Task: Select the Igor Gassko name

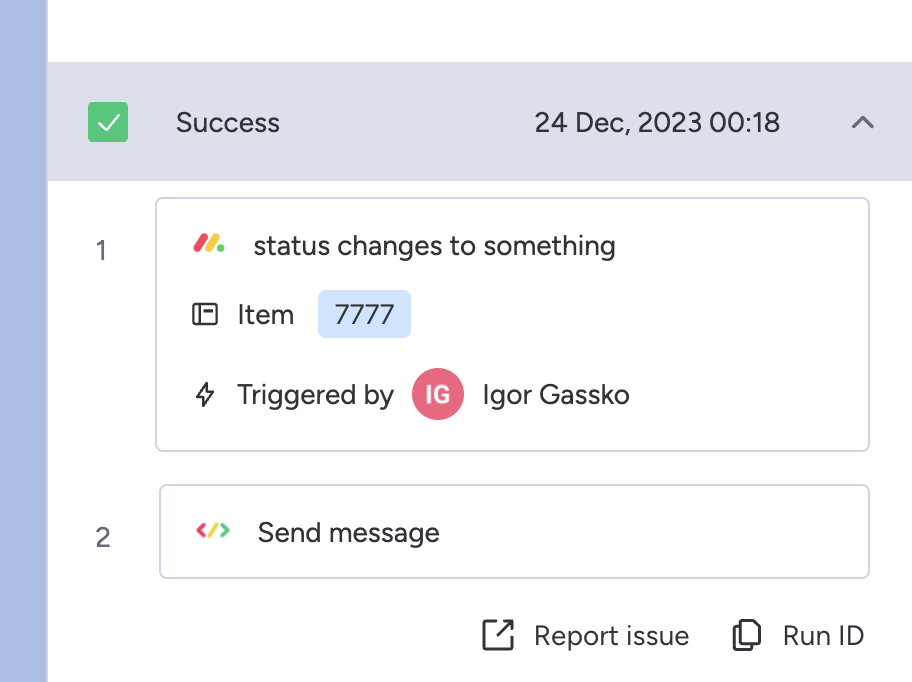Action: coord(556,395)
